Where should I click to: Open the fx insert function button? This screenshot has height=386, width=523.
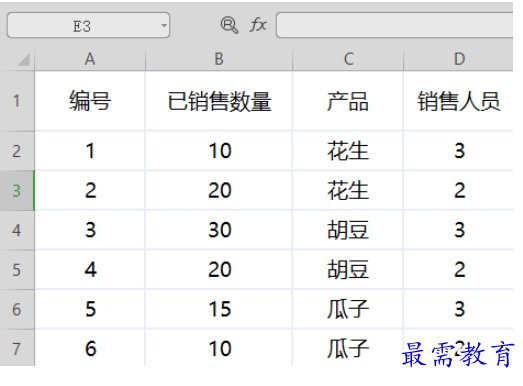pyautogui.click(x=258, y=25)
